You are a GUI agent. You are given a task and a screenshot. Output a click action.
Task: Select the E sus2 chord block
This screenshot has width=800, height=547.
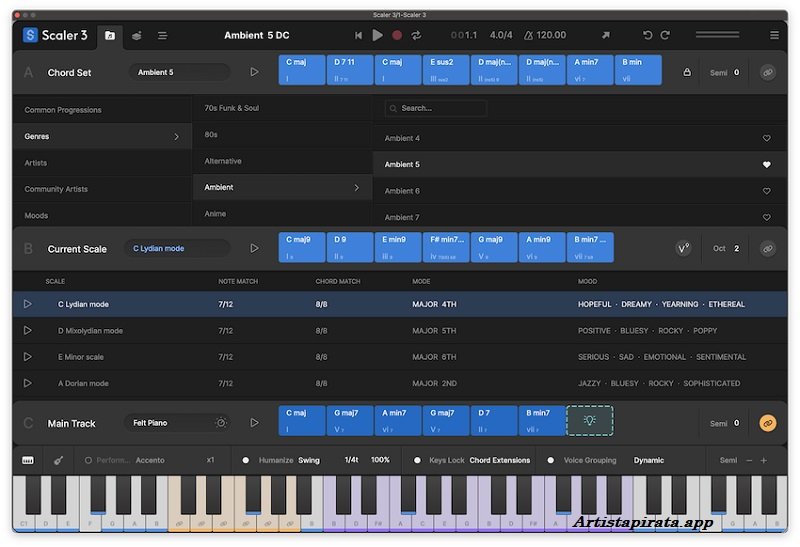(x=446, y=69)
